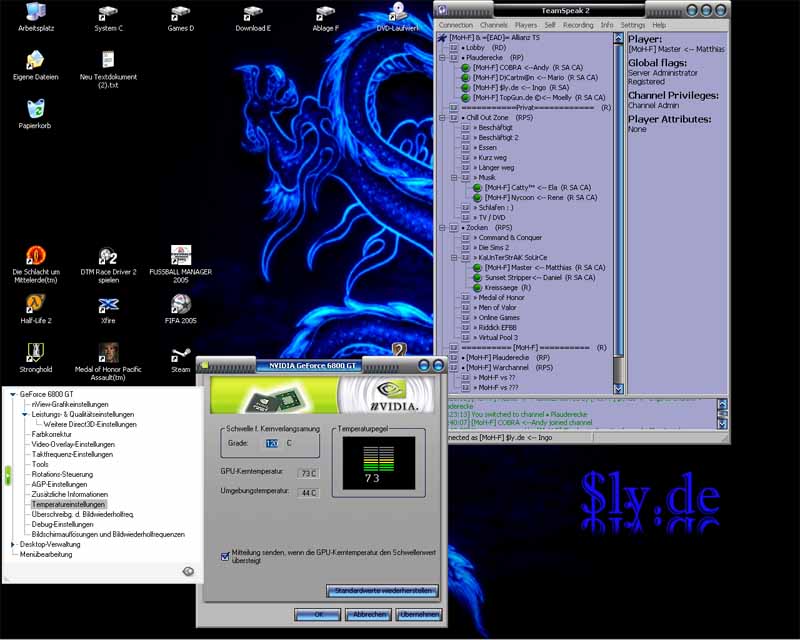Click scroll down arrow of channel list
800x640 pixels.
[x=618, y=388]
